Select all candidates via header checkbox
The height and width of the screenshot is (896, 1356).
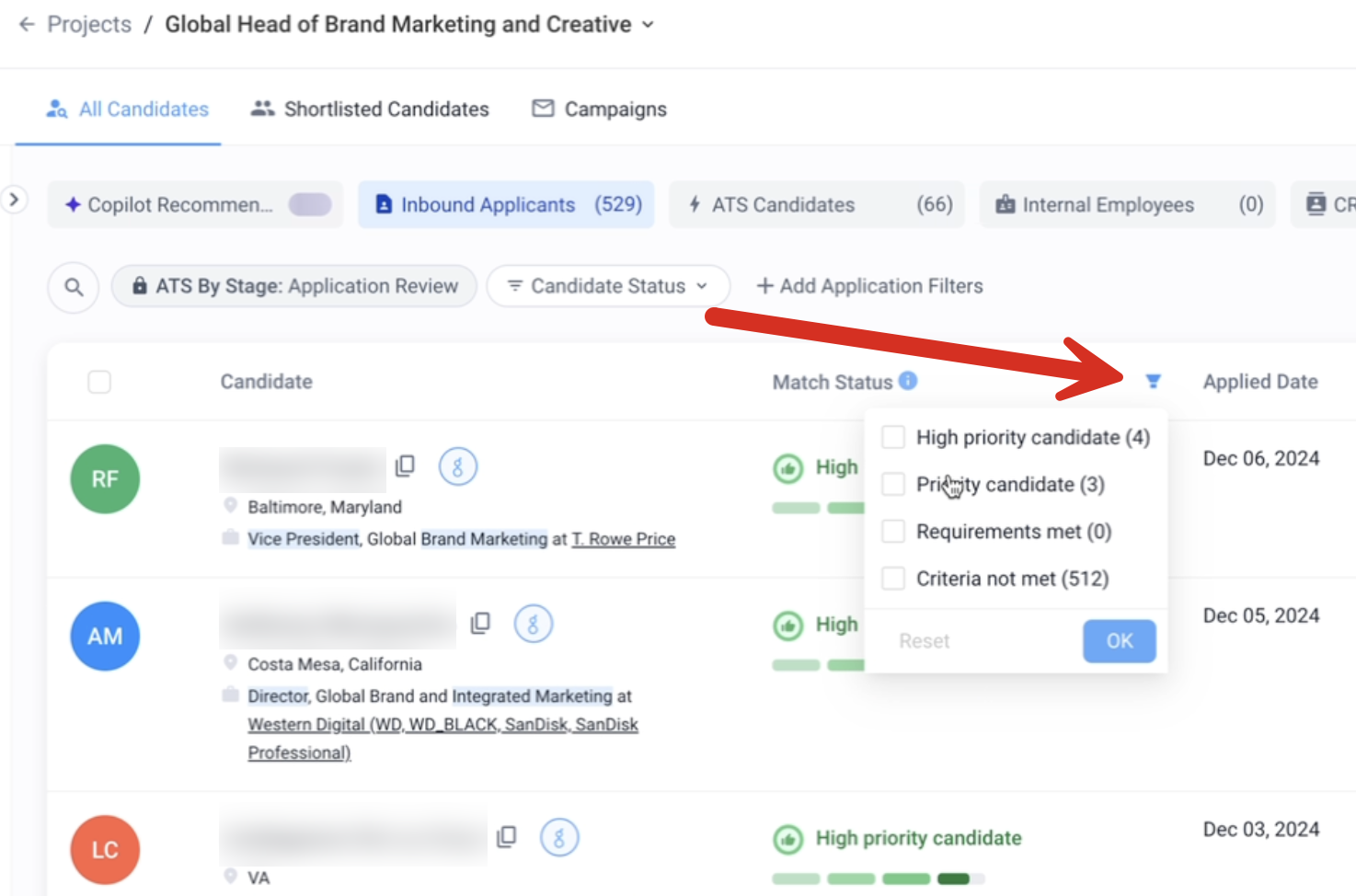click(99, 382)
